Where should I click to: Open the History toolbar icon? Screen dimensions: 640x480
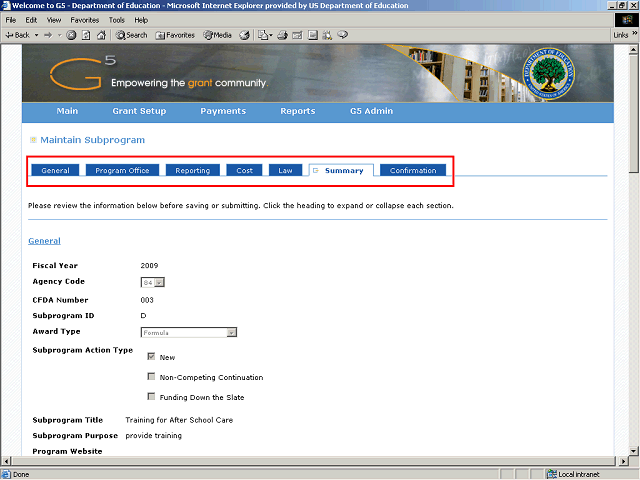click(244, 35)
